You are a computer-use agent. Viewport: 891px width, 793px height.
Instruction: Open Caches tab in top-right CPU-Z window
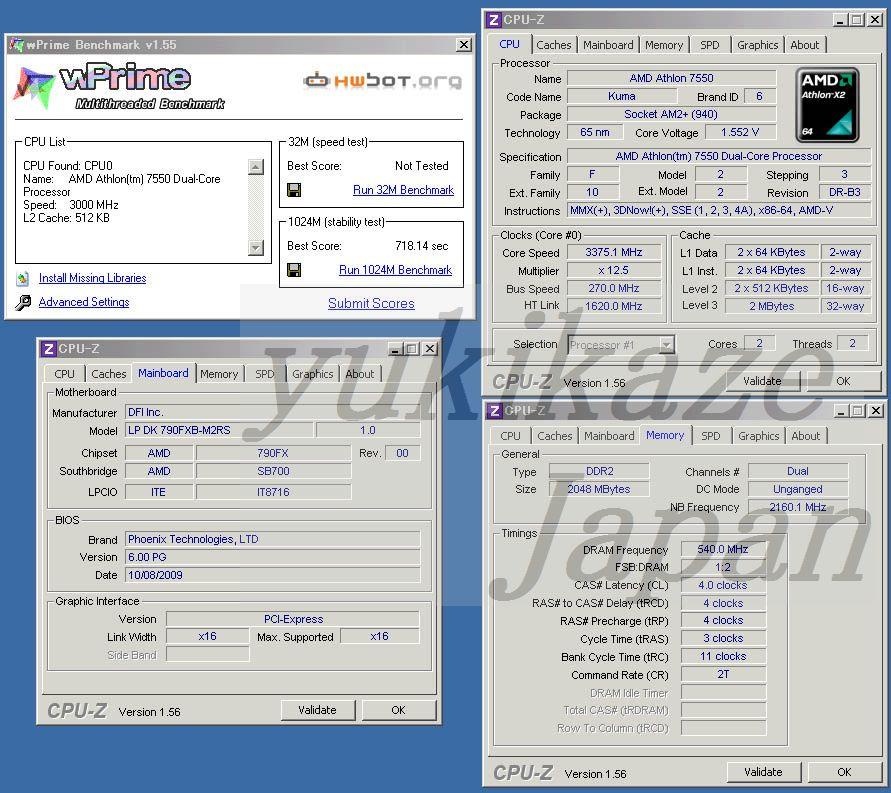tap(553, 45)
